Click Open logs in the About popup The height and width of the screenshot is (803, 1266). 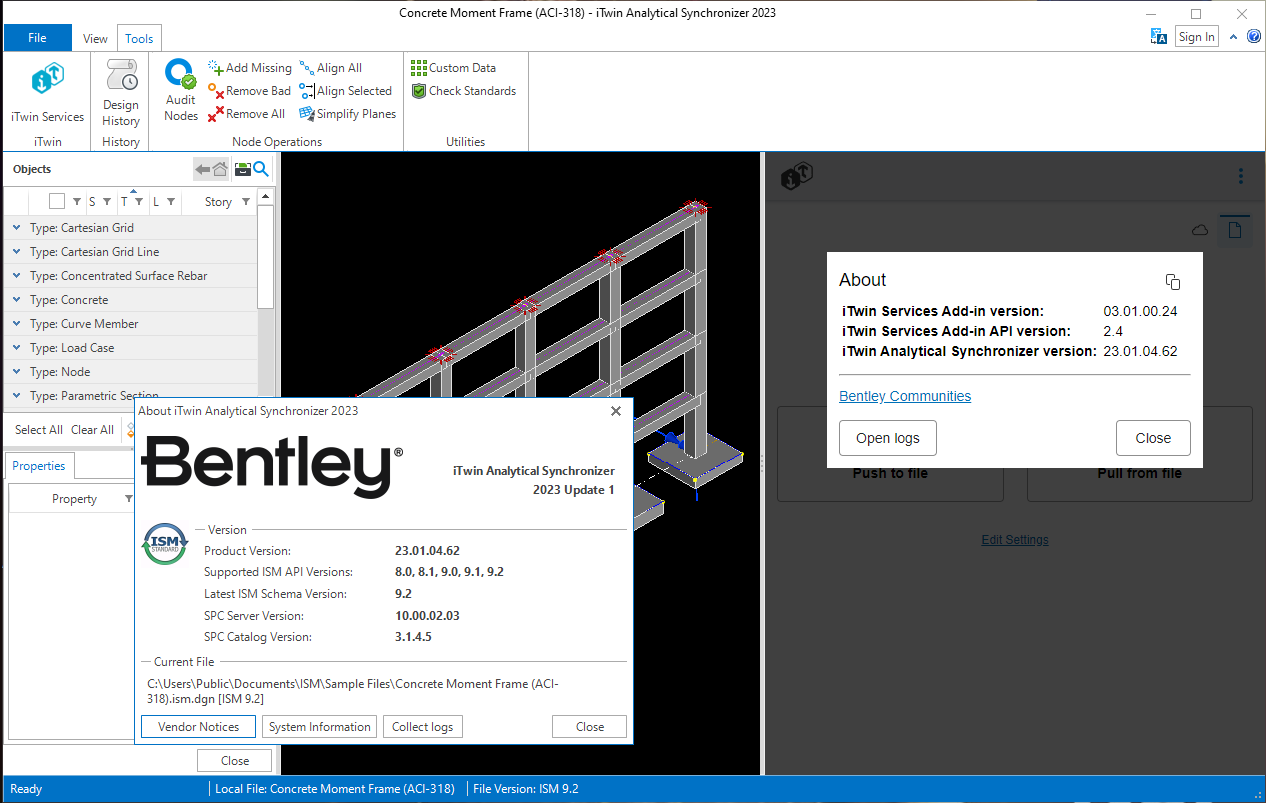pos(887,438)
